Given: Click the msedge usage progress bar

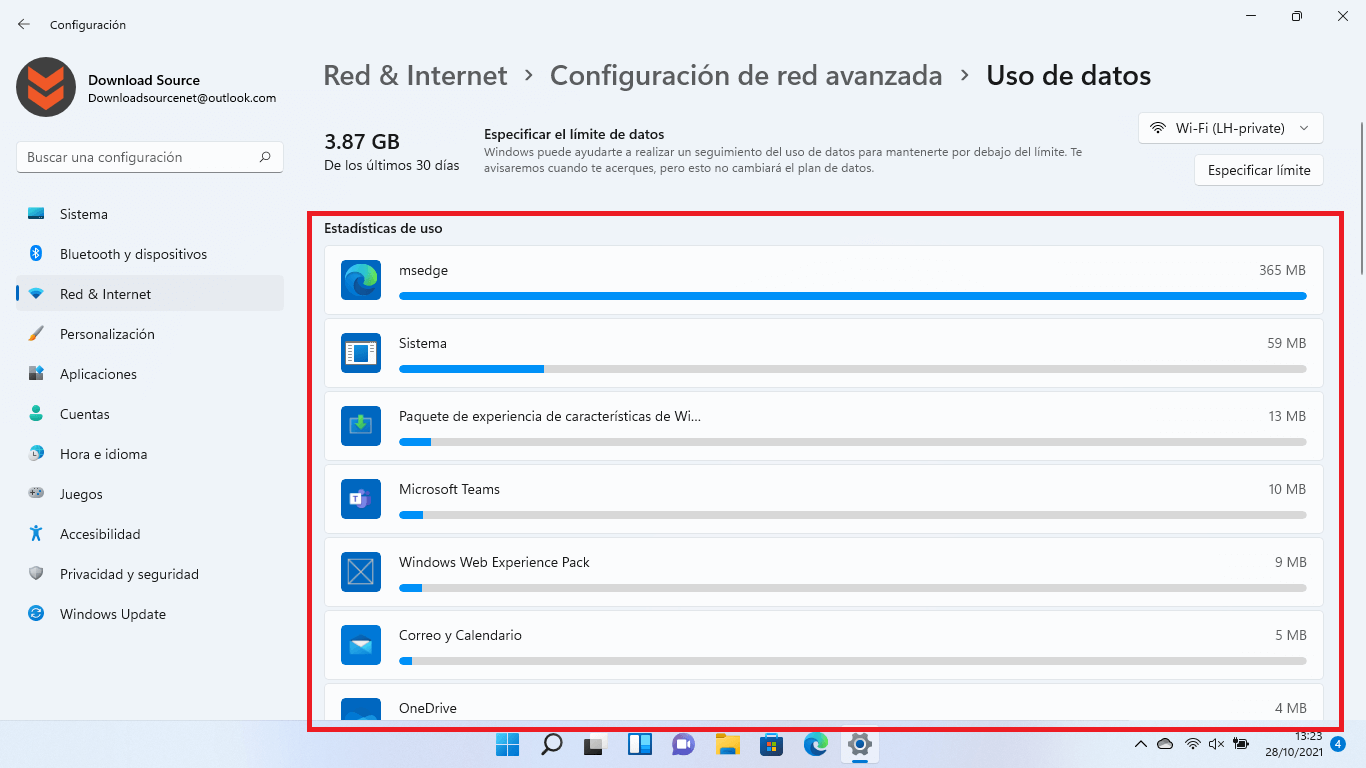Looking at the screenshot, I should (x=853, y=296).
